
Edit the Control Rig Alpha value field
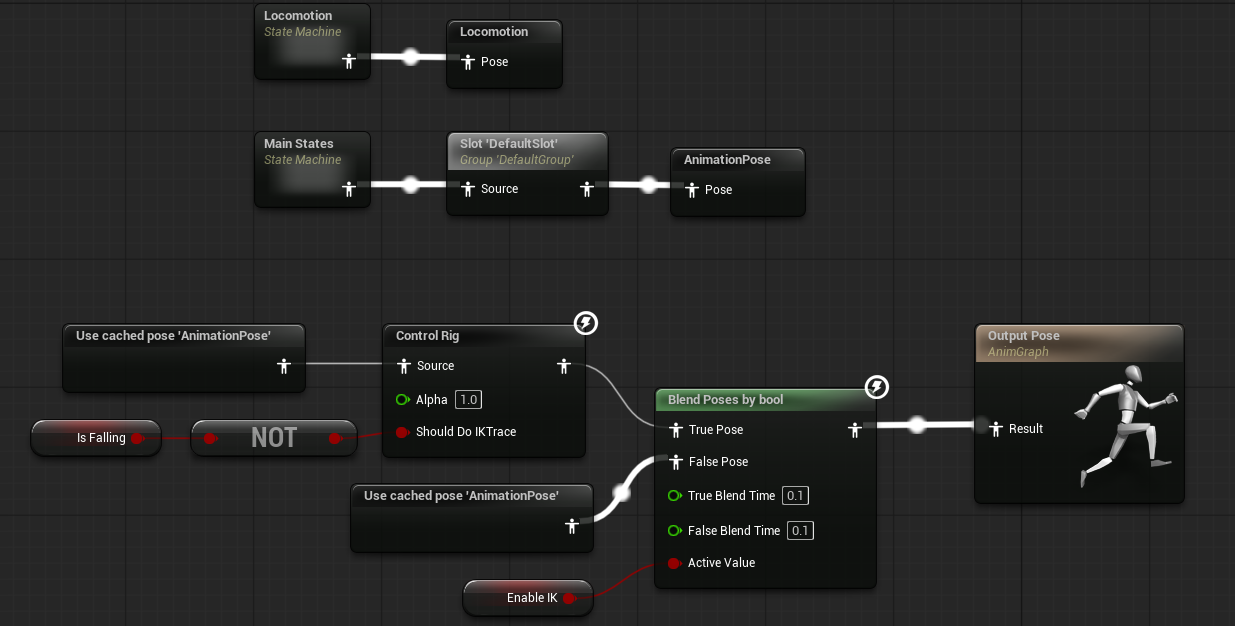click(468, 400)
